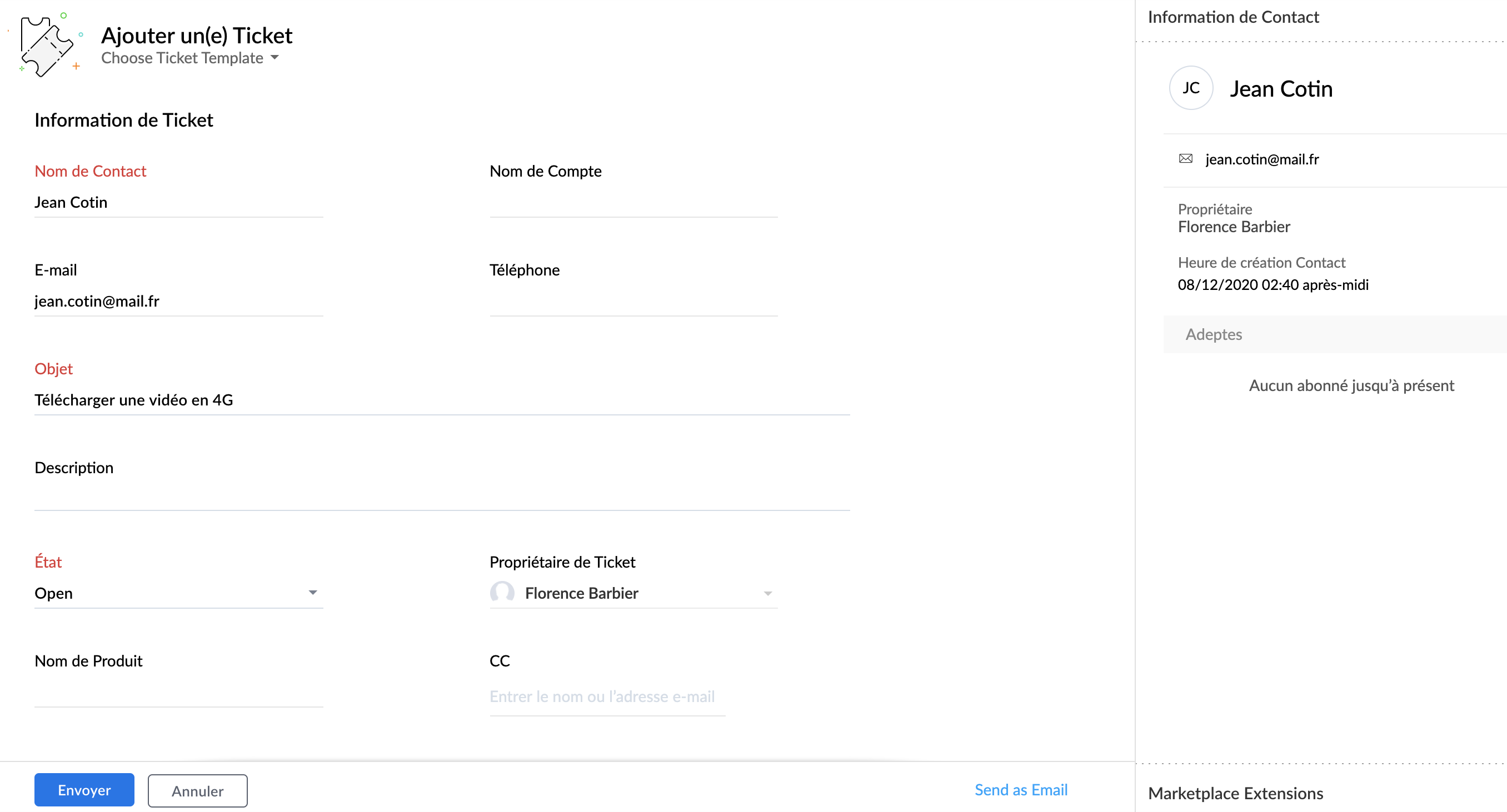The width and height of the screenshot is (1507, 812).
Task: Click the JC contact avatar
Action: (x=1190, y=88)
